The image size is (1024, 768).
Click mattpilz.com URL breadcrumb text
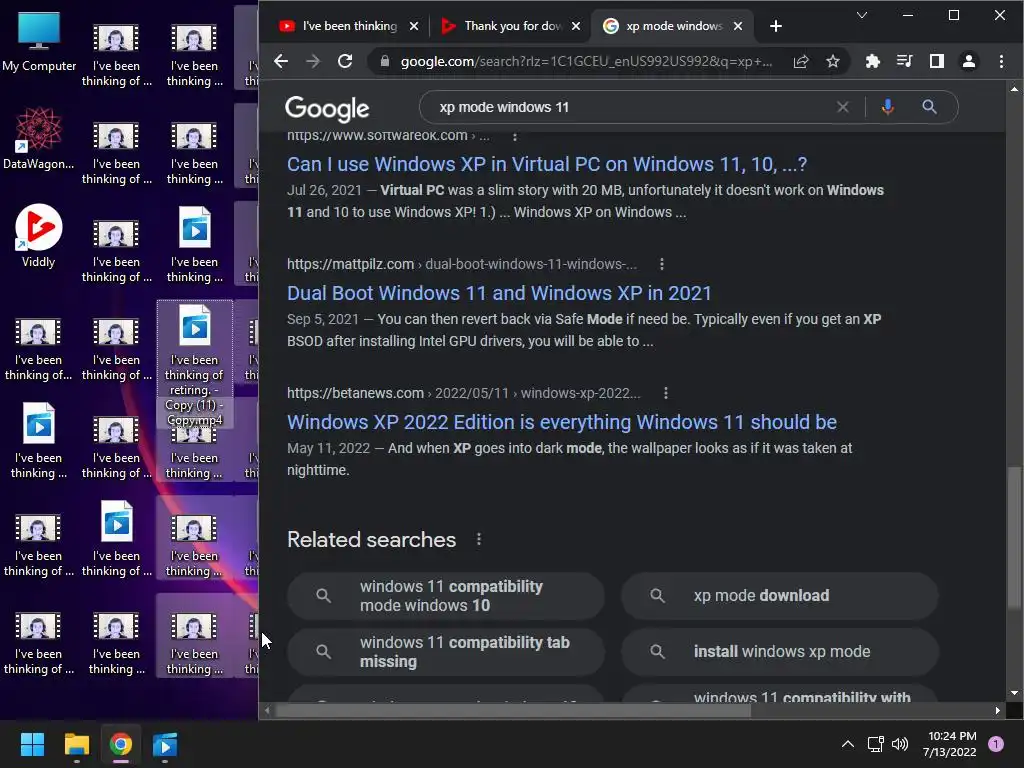[x=462, y=264]
